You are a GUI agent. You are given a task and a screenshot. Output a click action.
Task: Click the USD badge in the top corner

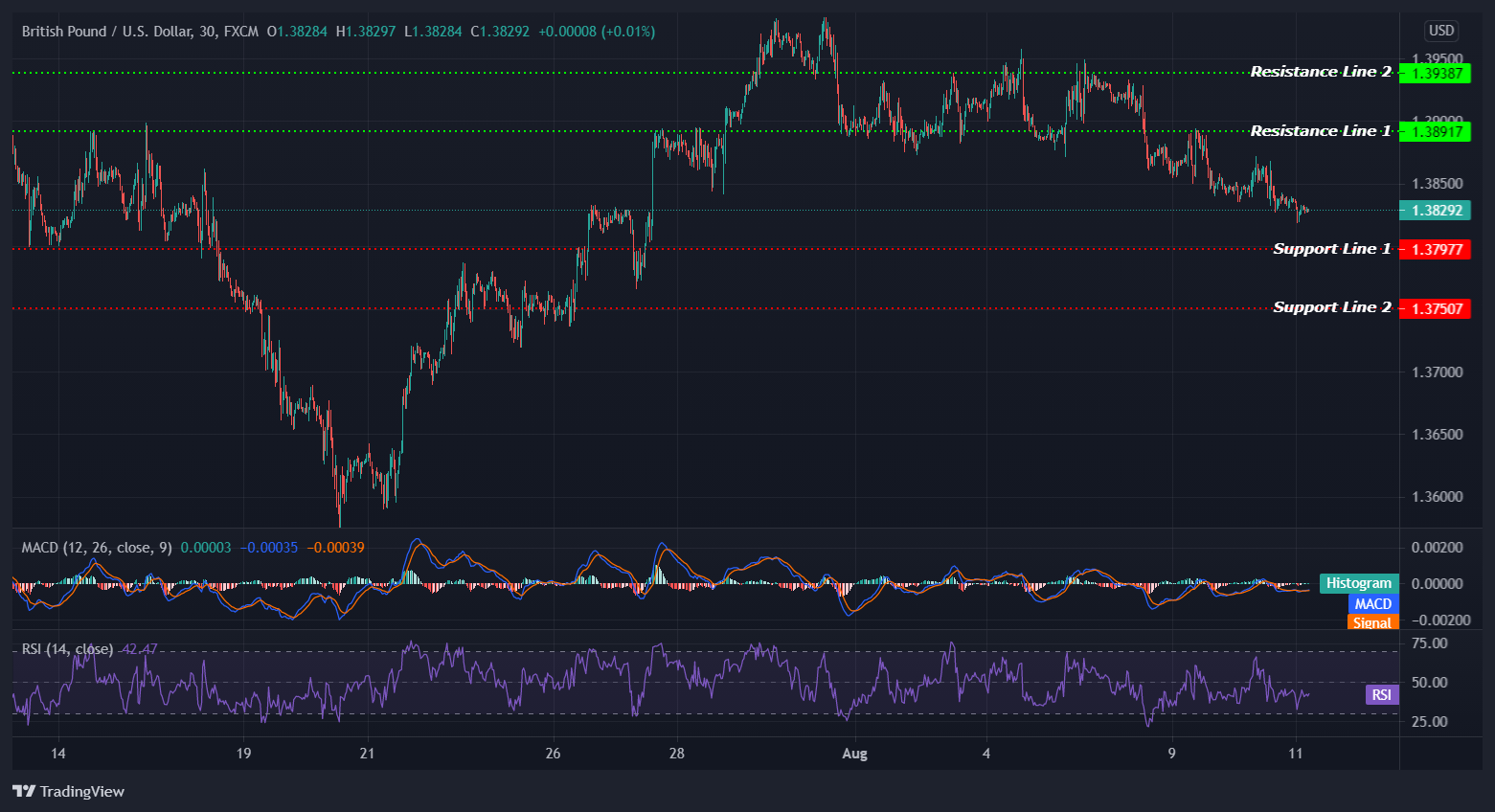coord(1440,31)
